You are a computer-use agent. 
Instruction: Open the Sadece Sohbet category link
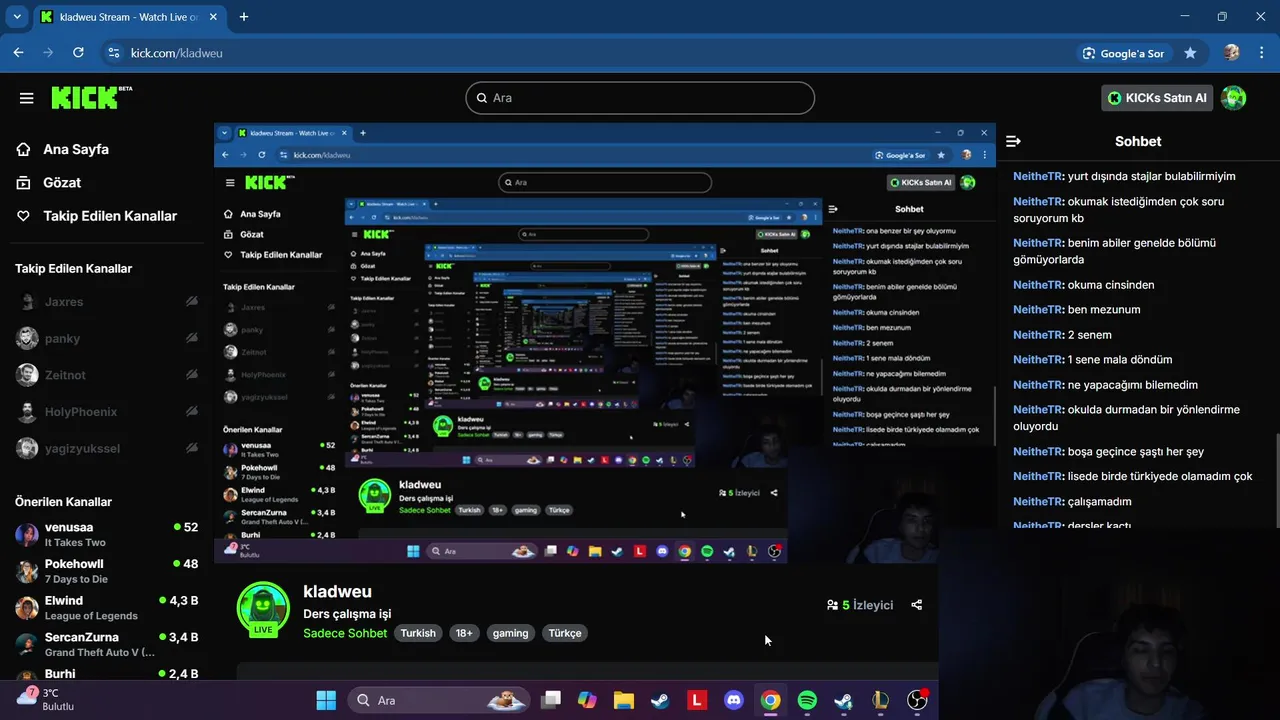345,633
